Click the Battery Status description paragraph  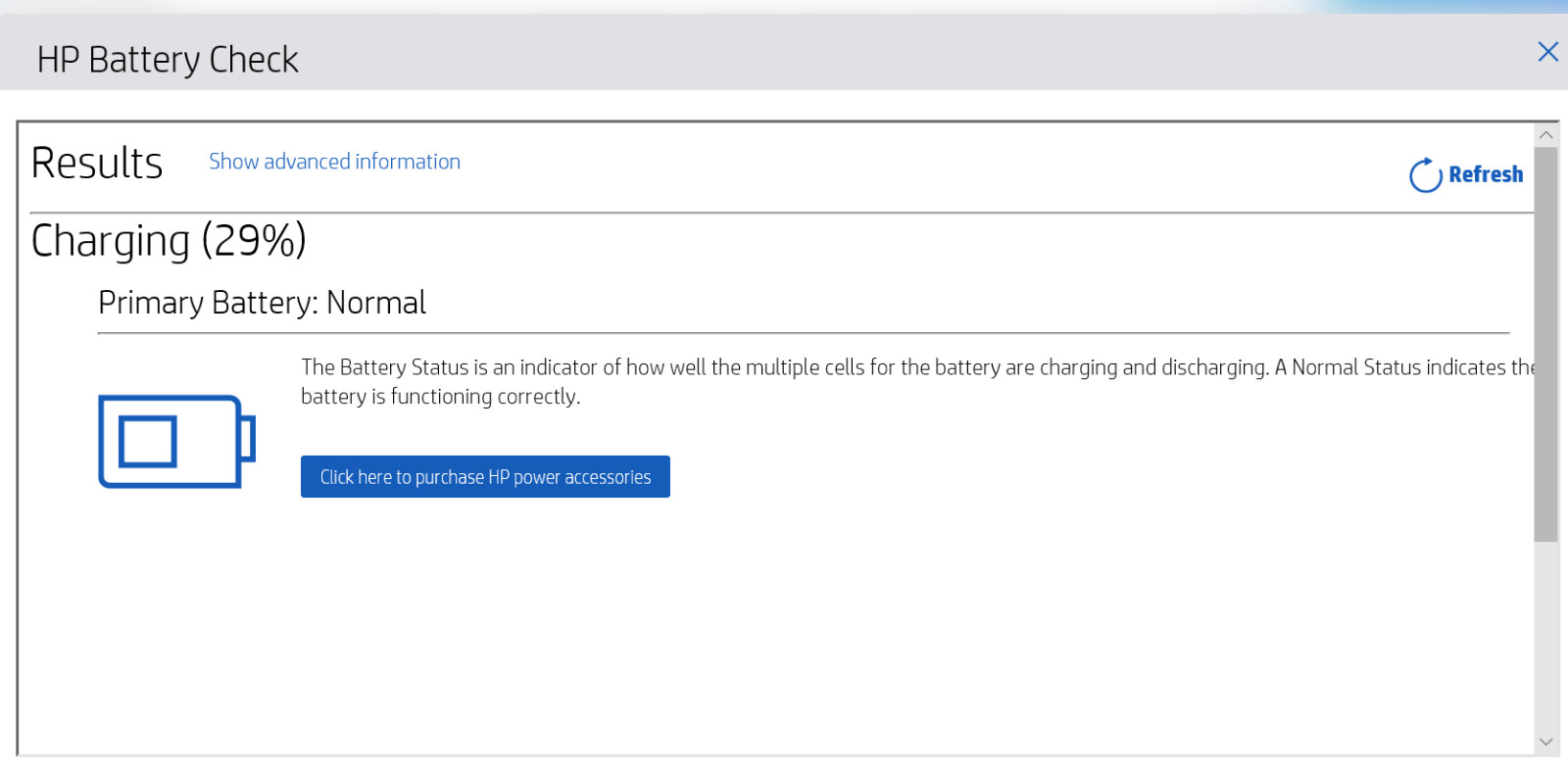917,382
